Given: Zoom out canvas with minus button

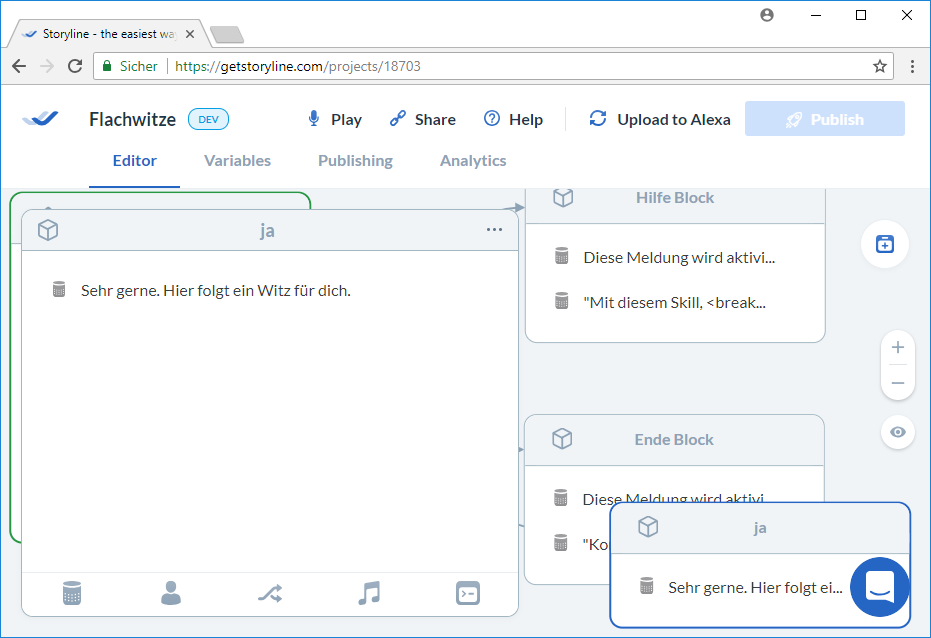Looking at the screenshot, I should pos(897,383).
